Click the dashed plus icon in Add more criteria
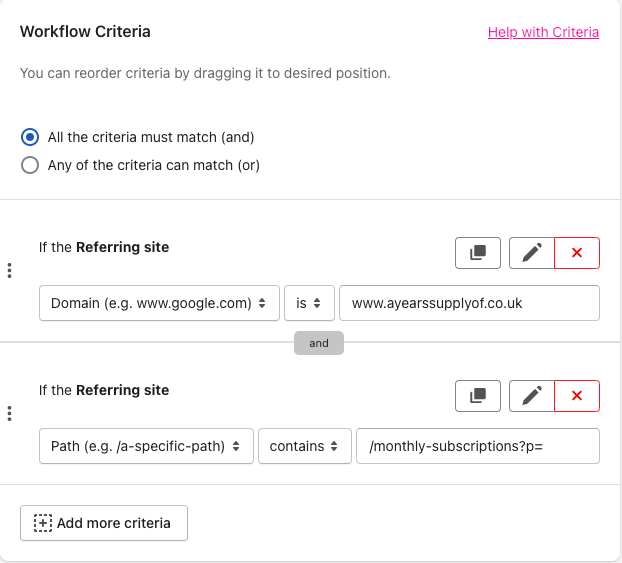The height and width of the screenshot is (563, 622). tap(43, 523)
